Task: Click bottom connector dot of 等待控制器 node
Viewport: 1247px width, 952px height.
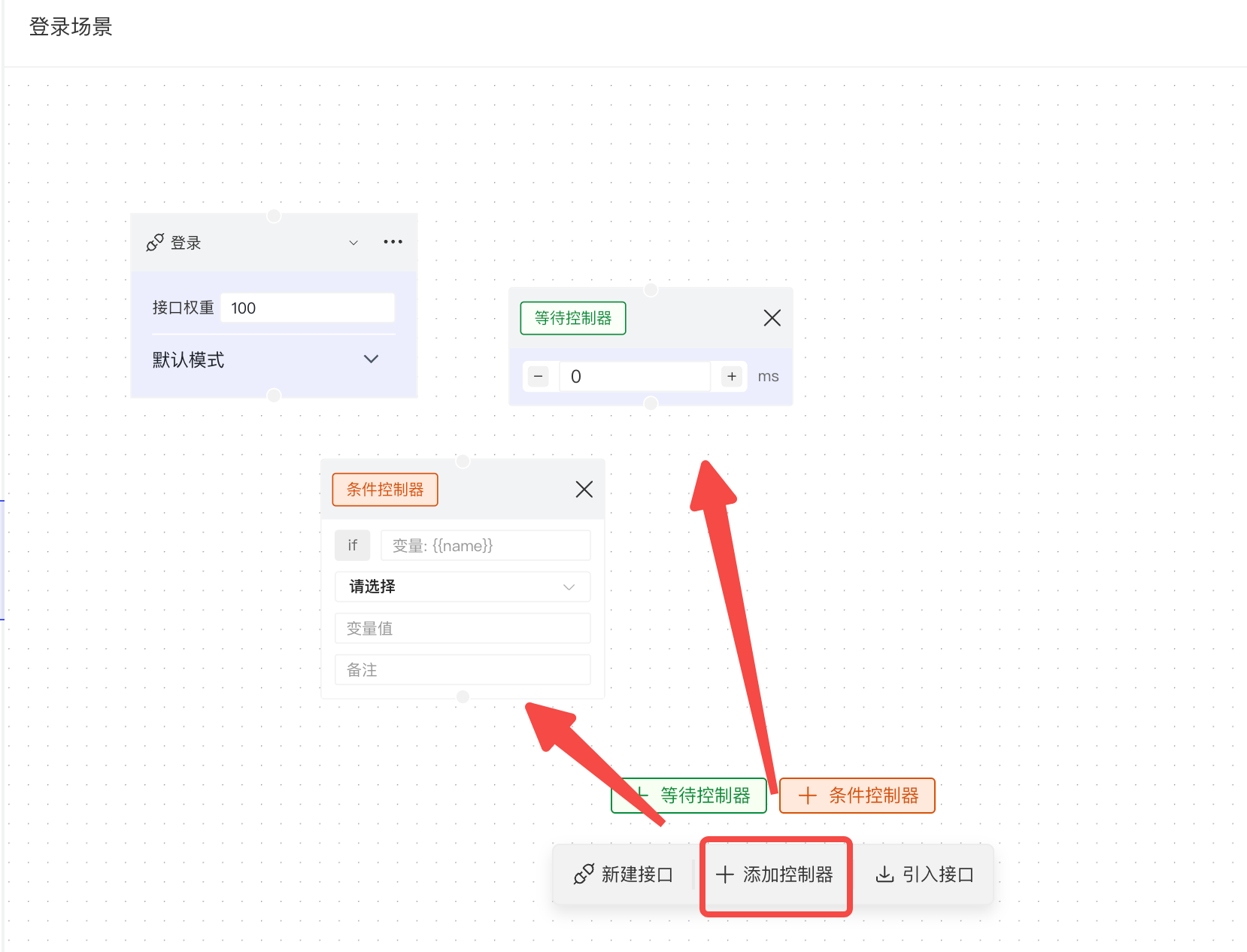Action: point(651,403)
